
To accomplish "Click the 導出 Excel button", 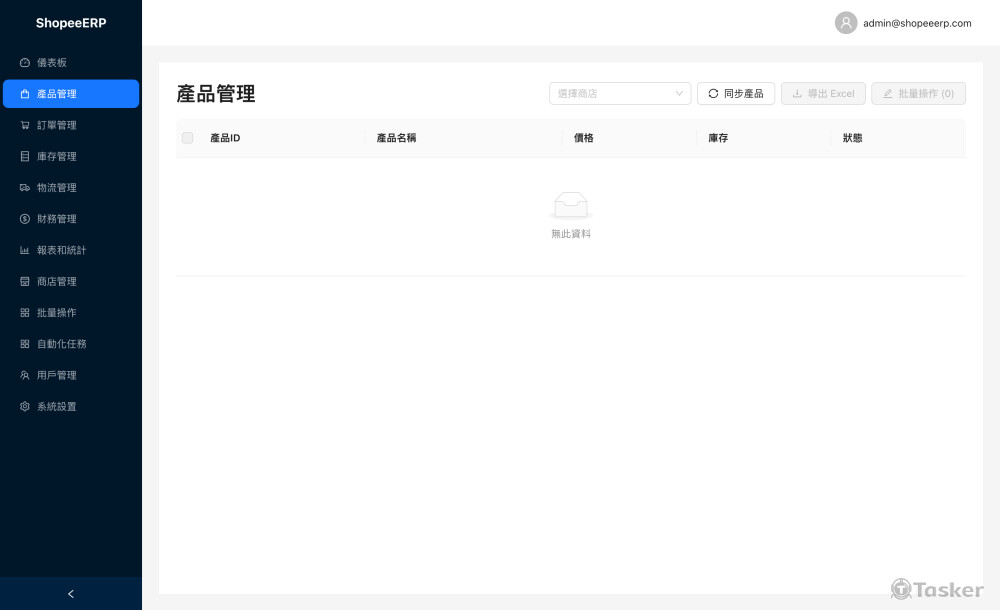I will 823,93.
